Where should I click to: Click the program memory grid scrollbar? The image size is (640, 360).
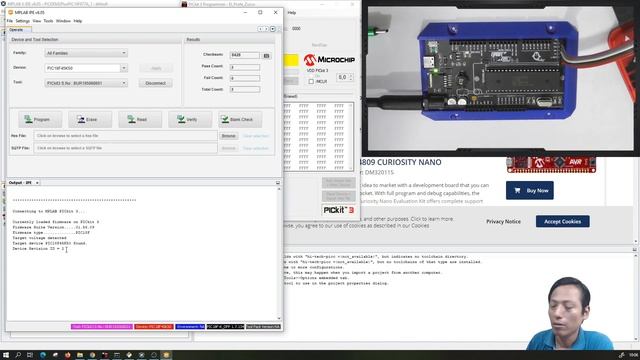point(351,137)
